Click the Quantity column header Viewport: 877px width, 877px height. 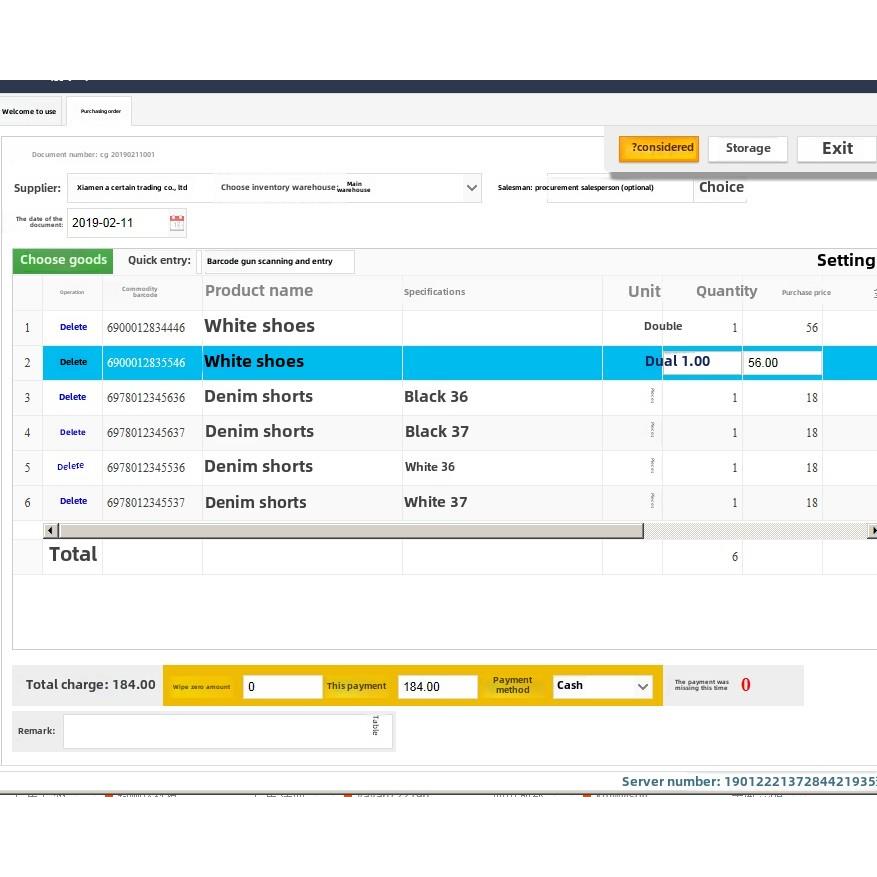(x=727, y=291)
